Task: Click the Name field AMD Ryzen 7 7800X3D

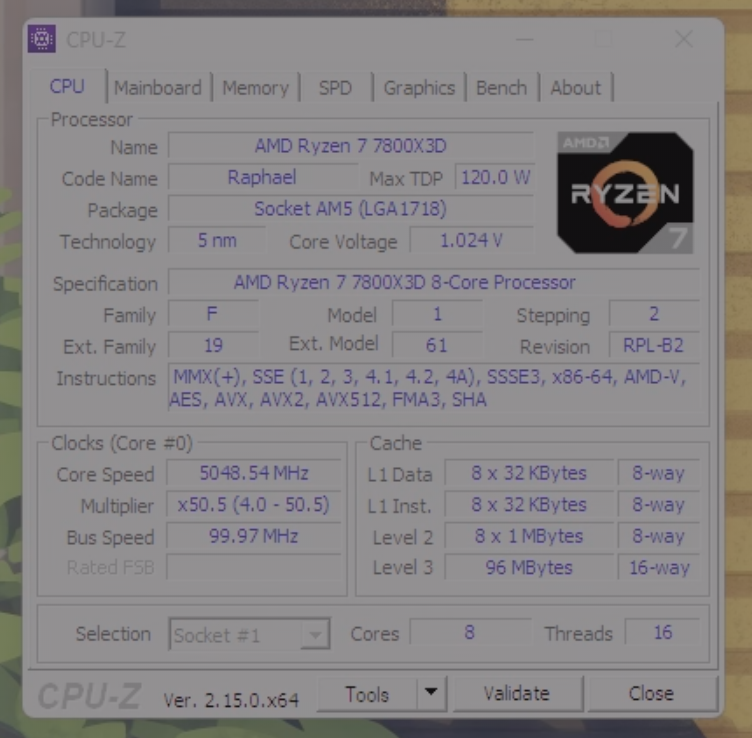Action: pos(351,145)
